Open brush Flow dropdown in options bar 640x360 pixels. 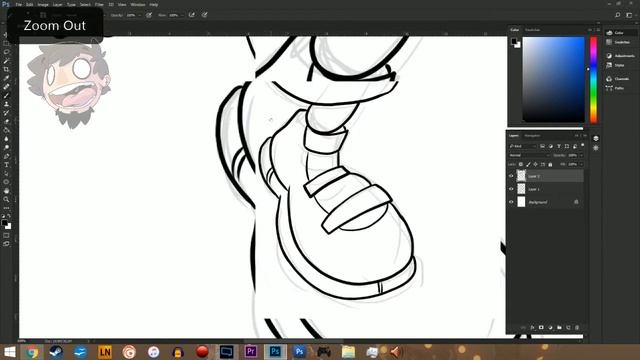click(182, 15)
